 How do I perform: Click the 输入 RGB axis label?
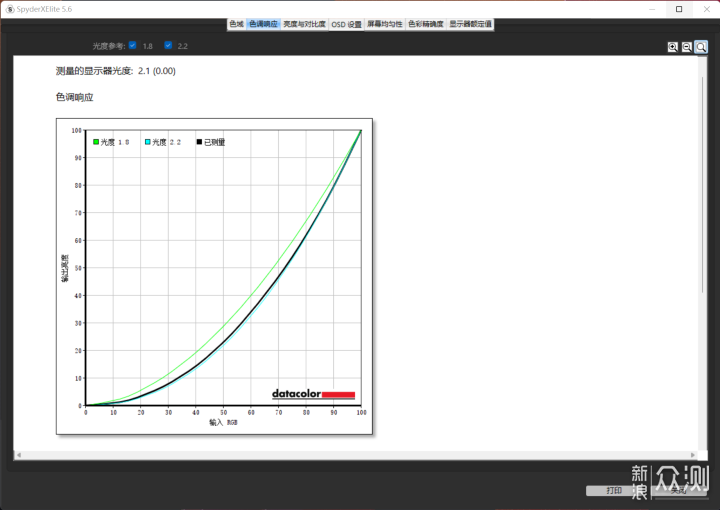tap(223, 422)
